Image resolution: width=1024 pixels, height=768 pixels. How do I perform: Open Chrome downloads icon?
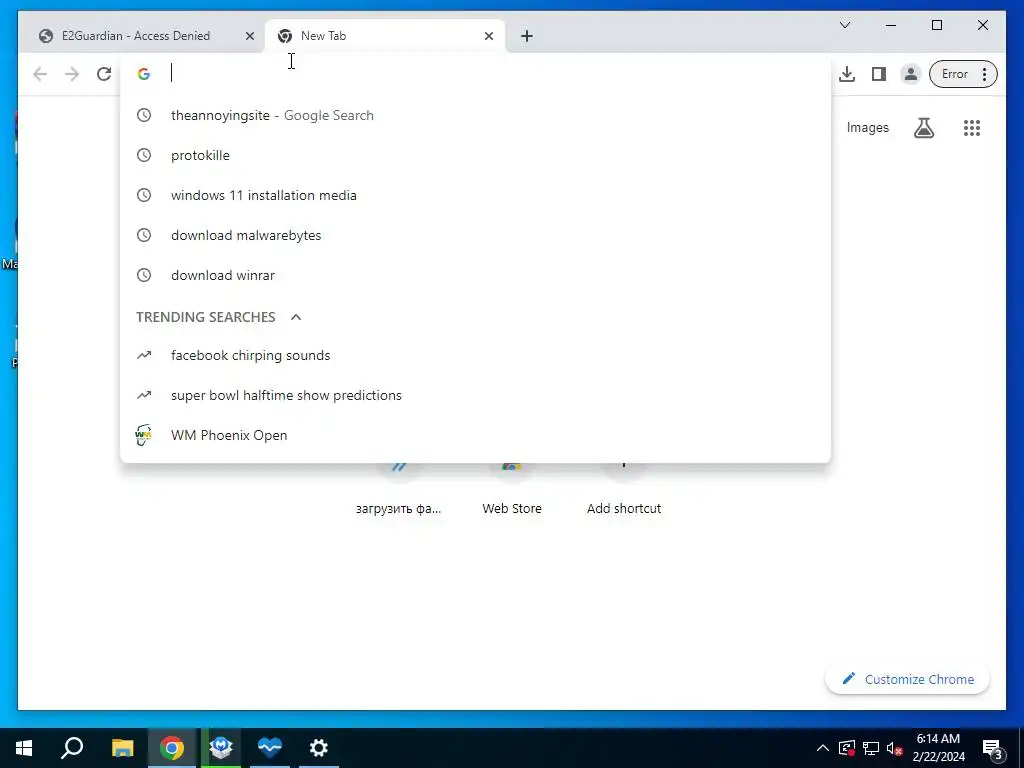847,74
